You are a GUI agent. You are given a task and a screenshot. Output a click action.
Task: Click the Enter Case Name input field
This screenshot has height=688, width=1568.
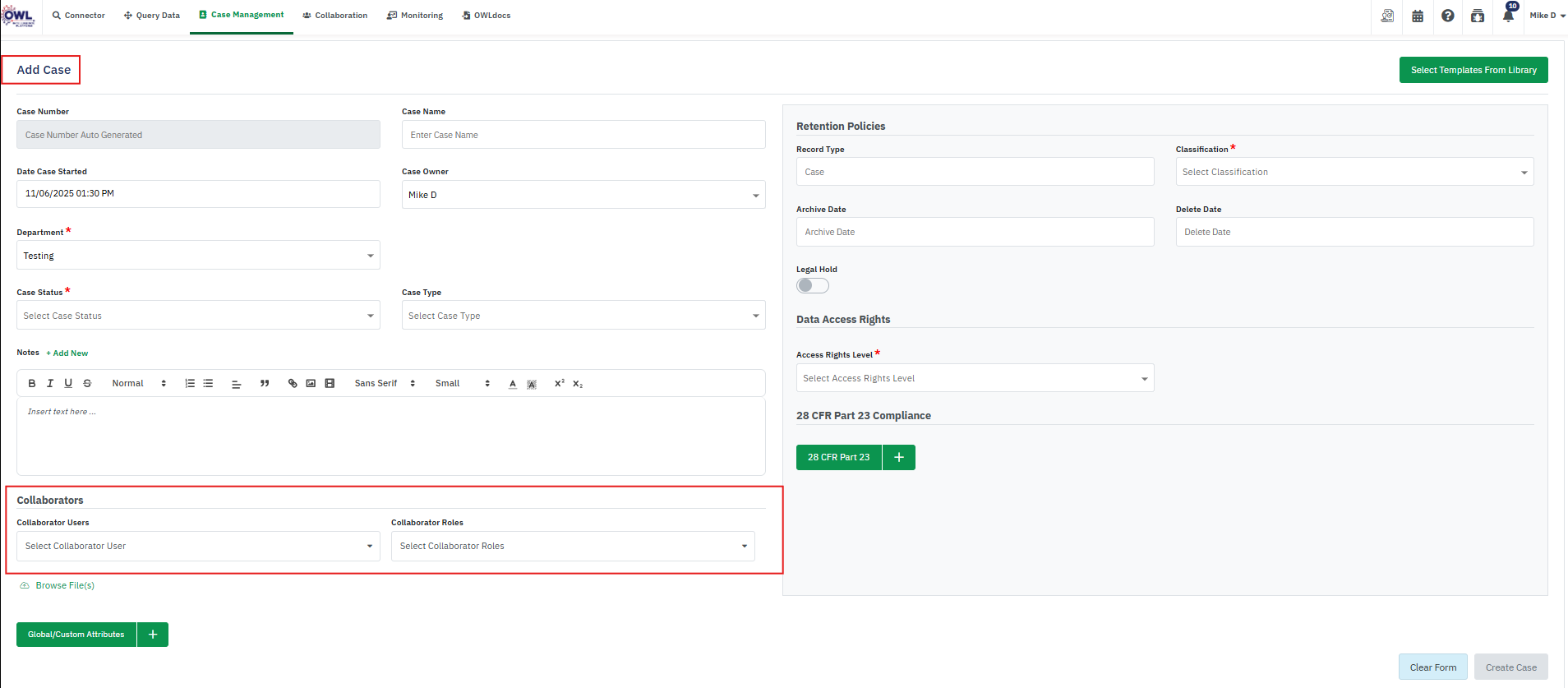[583, 135]
